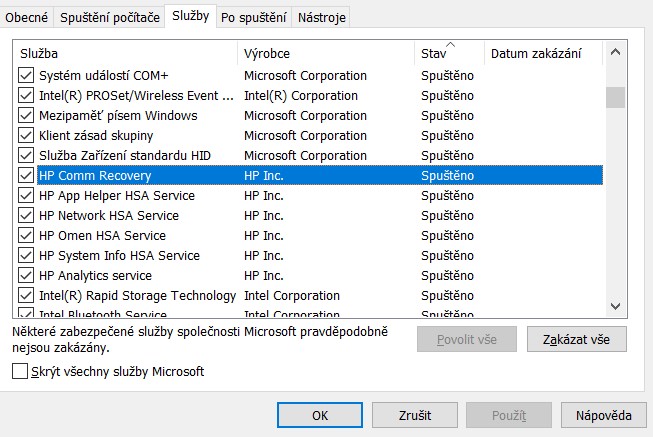Screen dimensions: 653x437
Task: Go to the Po spuštění tab
Action: pos(255,18)
